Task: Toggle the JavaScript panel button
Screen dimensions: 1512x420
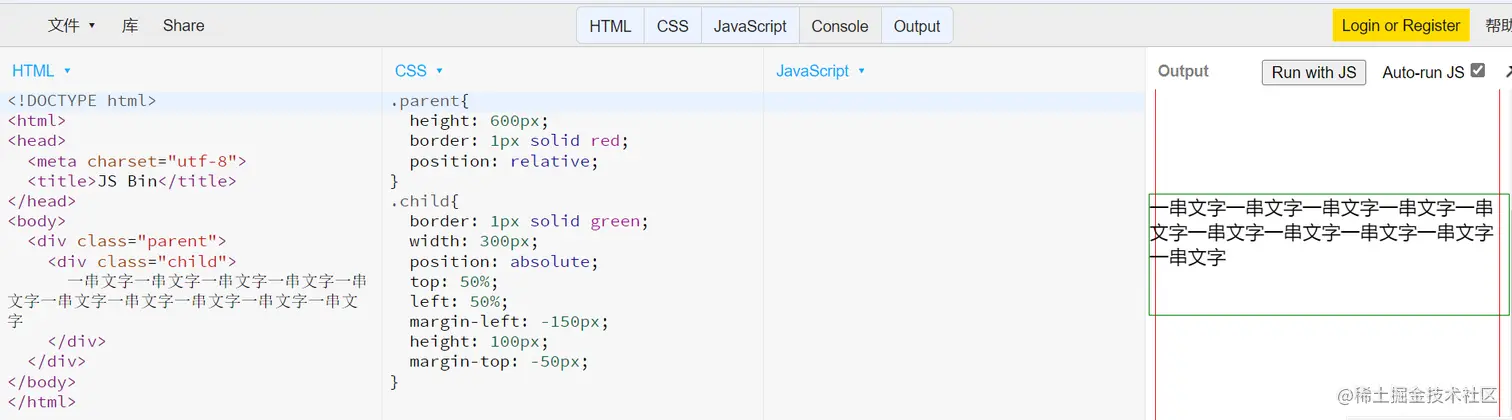Action: coord(750,26)
